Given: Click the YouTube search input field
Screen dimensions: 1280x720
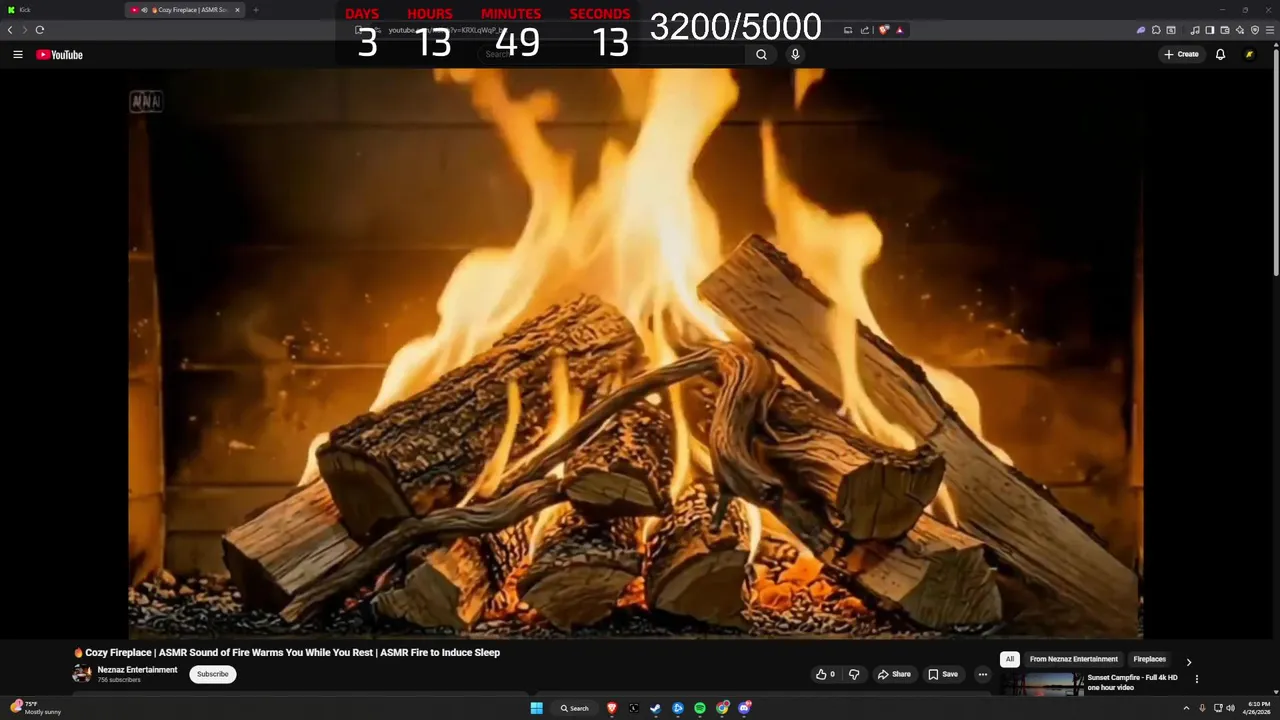Looking at the screenshot, I should pos(612,55).
